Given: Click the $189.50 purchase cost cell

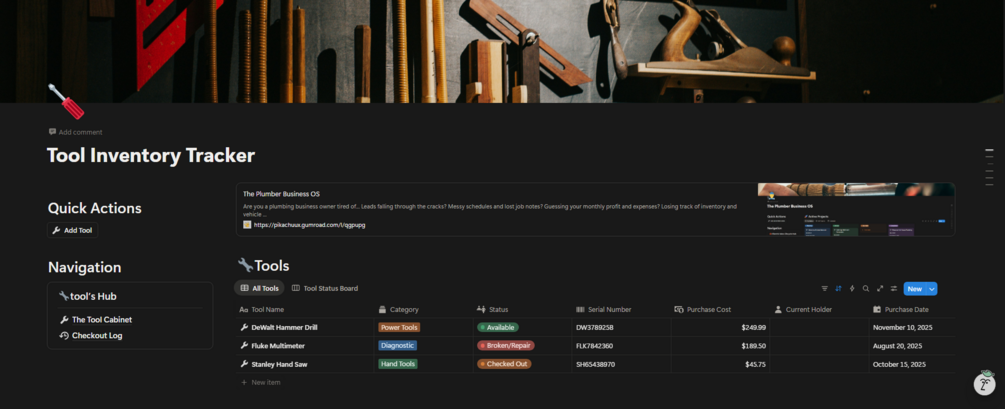Looking at the screenshot, I should tap(720, 346).
